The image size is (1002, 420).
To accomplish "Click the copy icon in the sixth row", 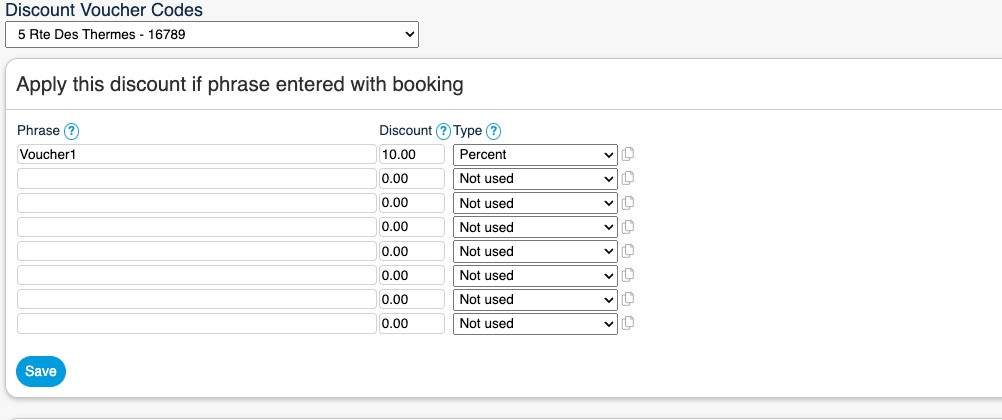I will coord(628,275).
